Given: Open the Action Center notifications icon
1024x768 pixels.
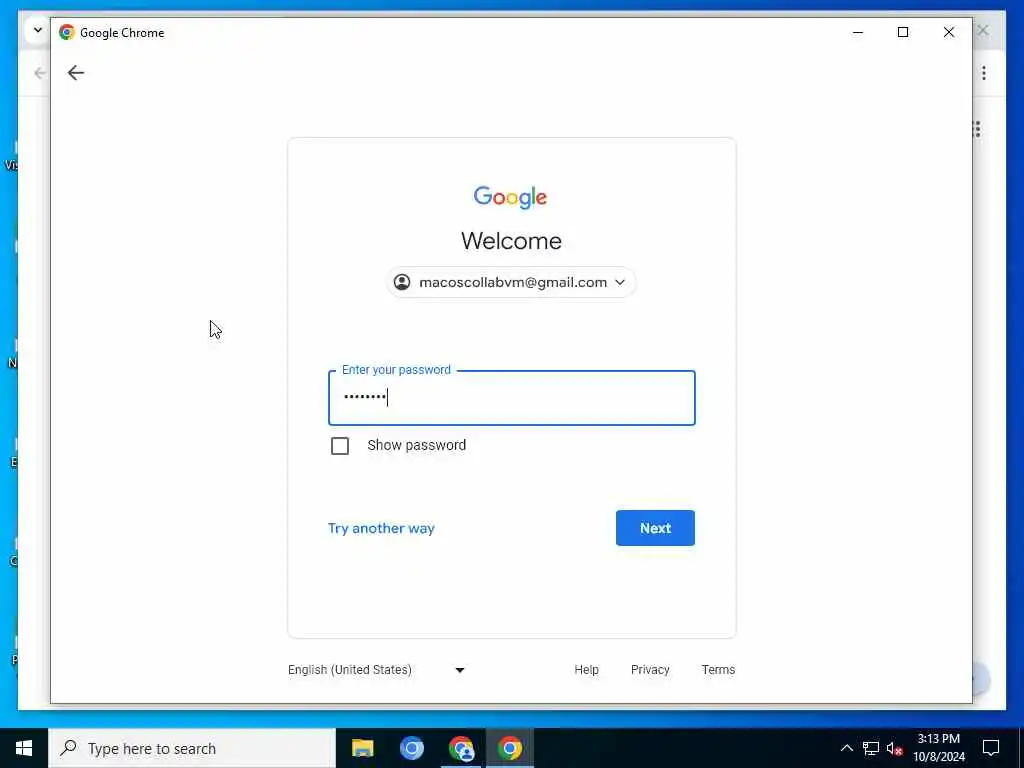Looking at the screenshot, I should 991,748.
